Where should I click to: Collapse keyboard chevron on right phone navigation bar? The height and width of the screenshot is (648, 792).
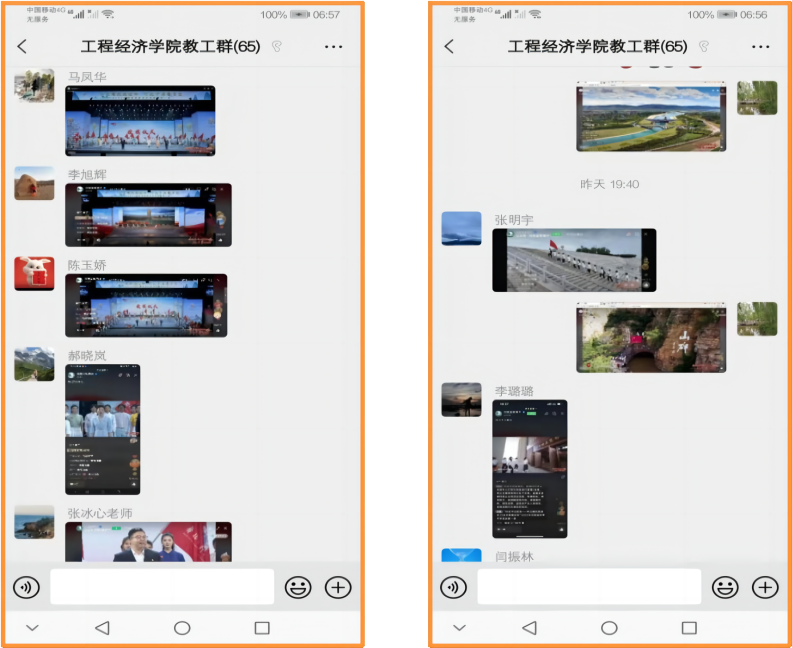point(459,628)
